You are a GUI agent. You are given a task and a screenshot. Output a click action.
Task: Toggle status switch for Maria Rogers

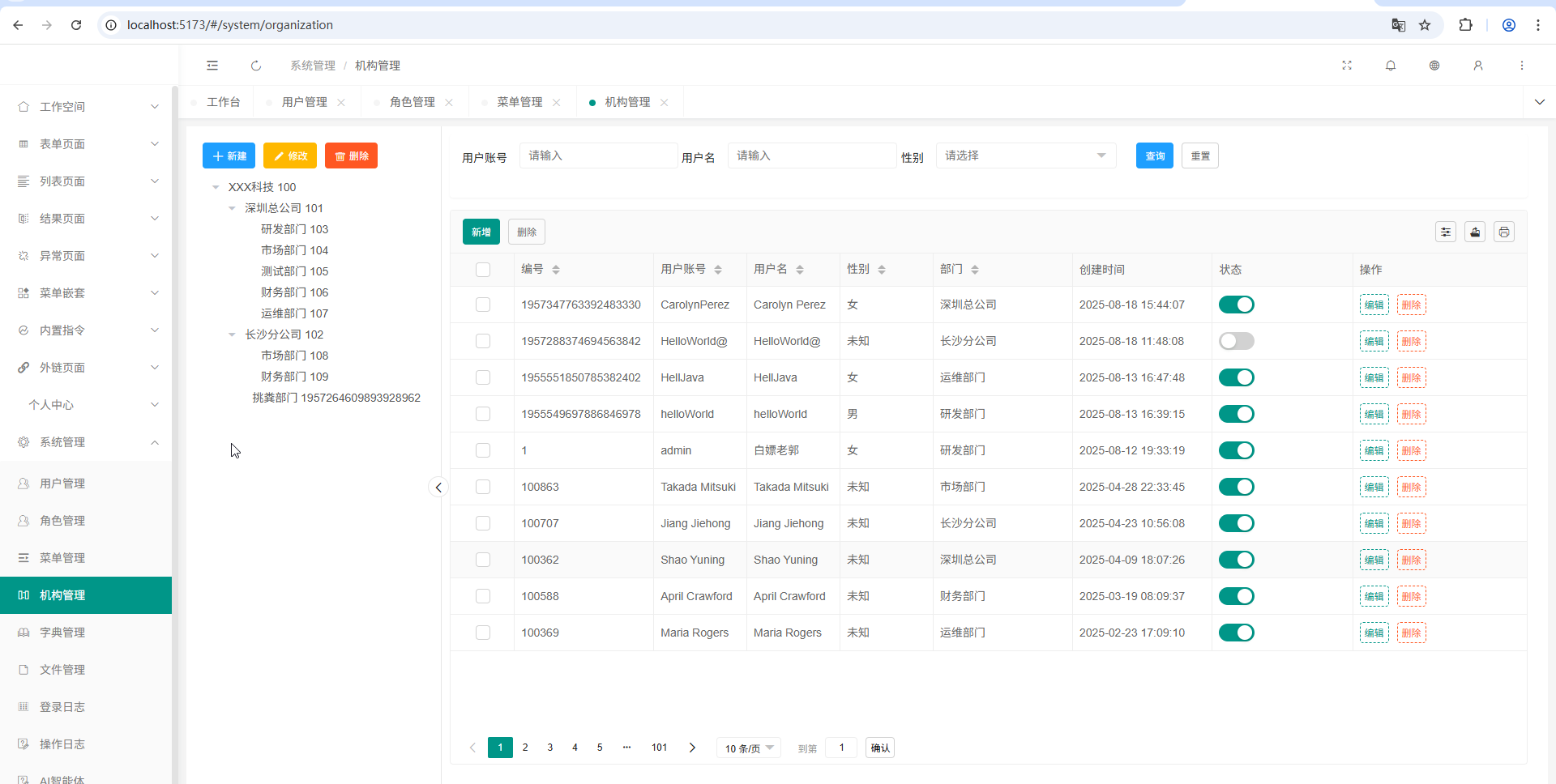coord(1237,633)
